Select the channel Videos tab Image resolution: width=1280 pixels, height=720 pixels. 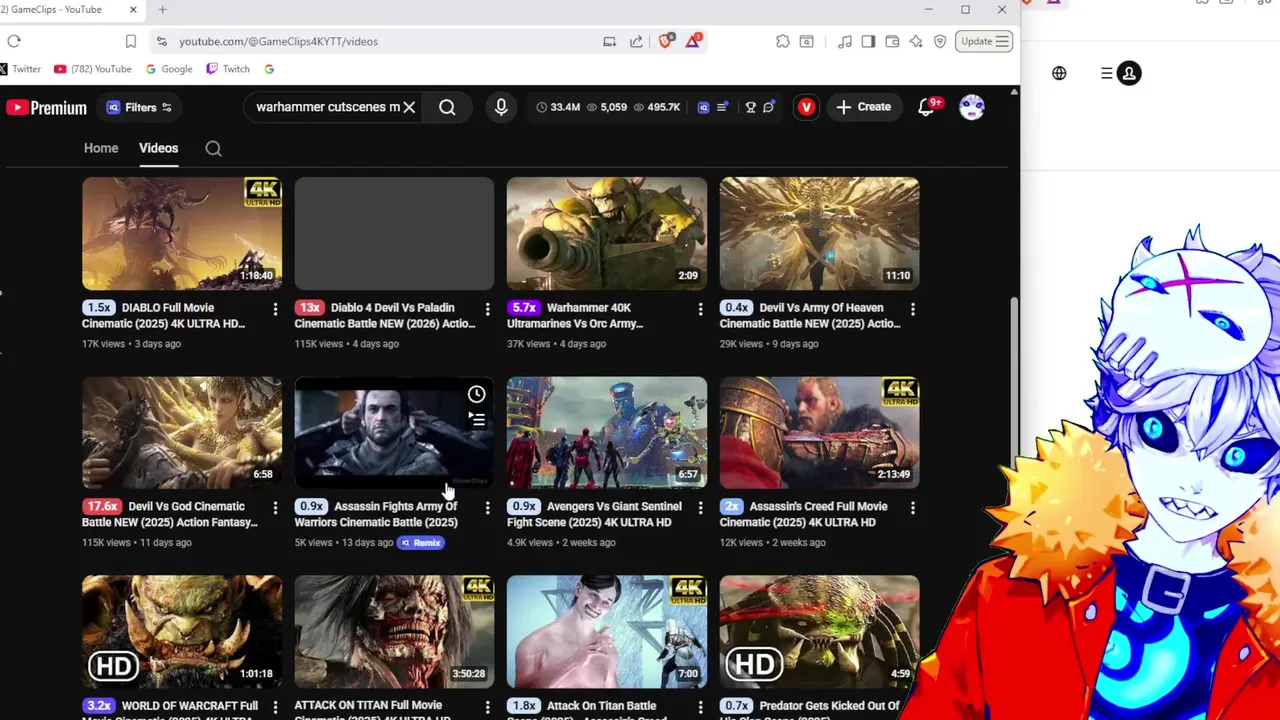158,148
